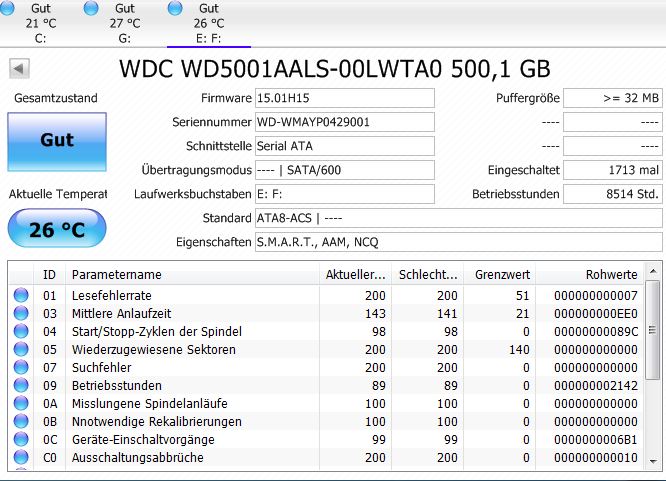Viewport: 666px width, 481px height.
Task: Select Geräte-Einschaltvorgänge parameter name
Action: 143,440
